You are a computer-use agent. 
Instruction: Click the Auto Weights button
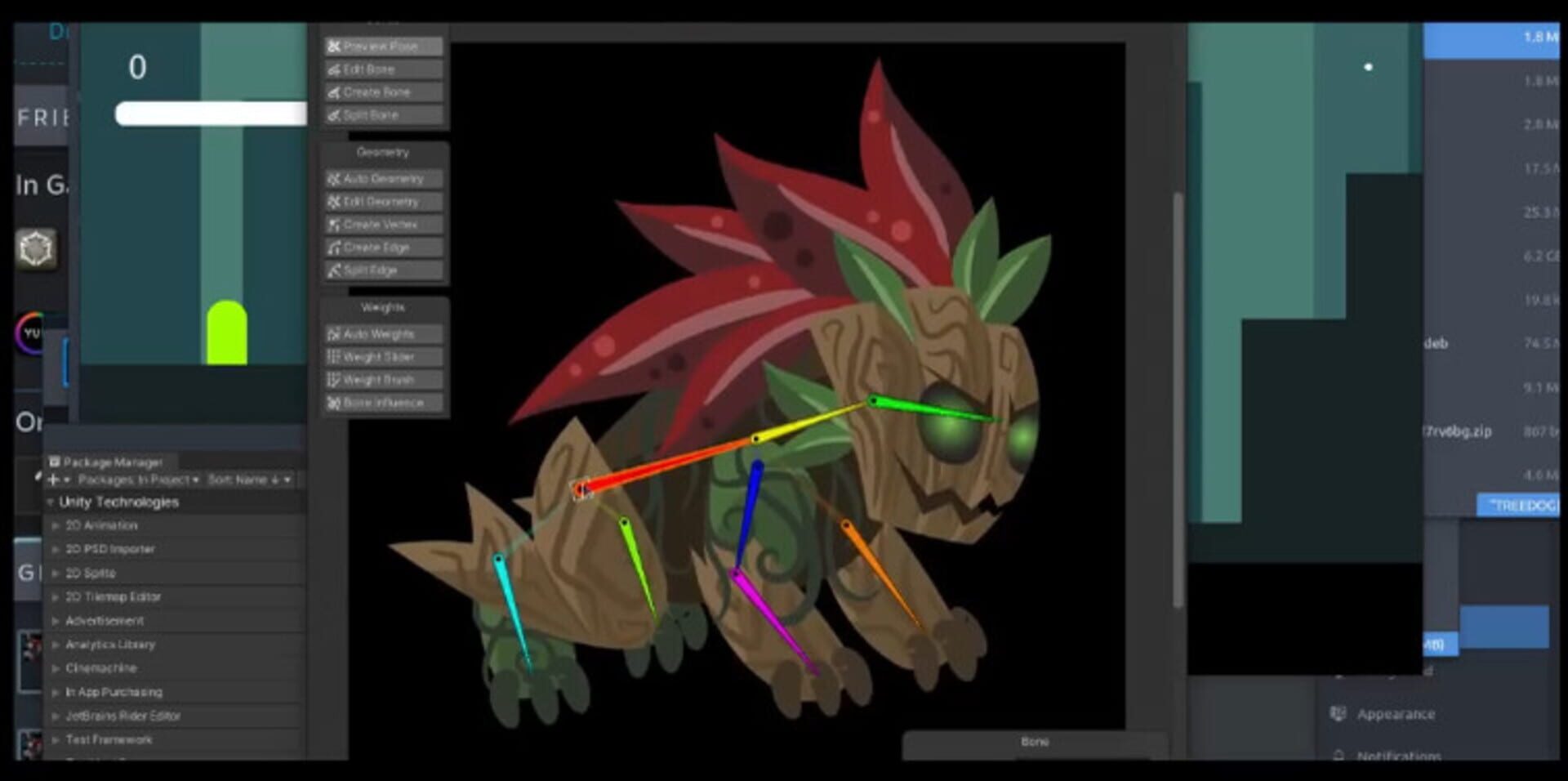click(382, 334)
